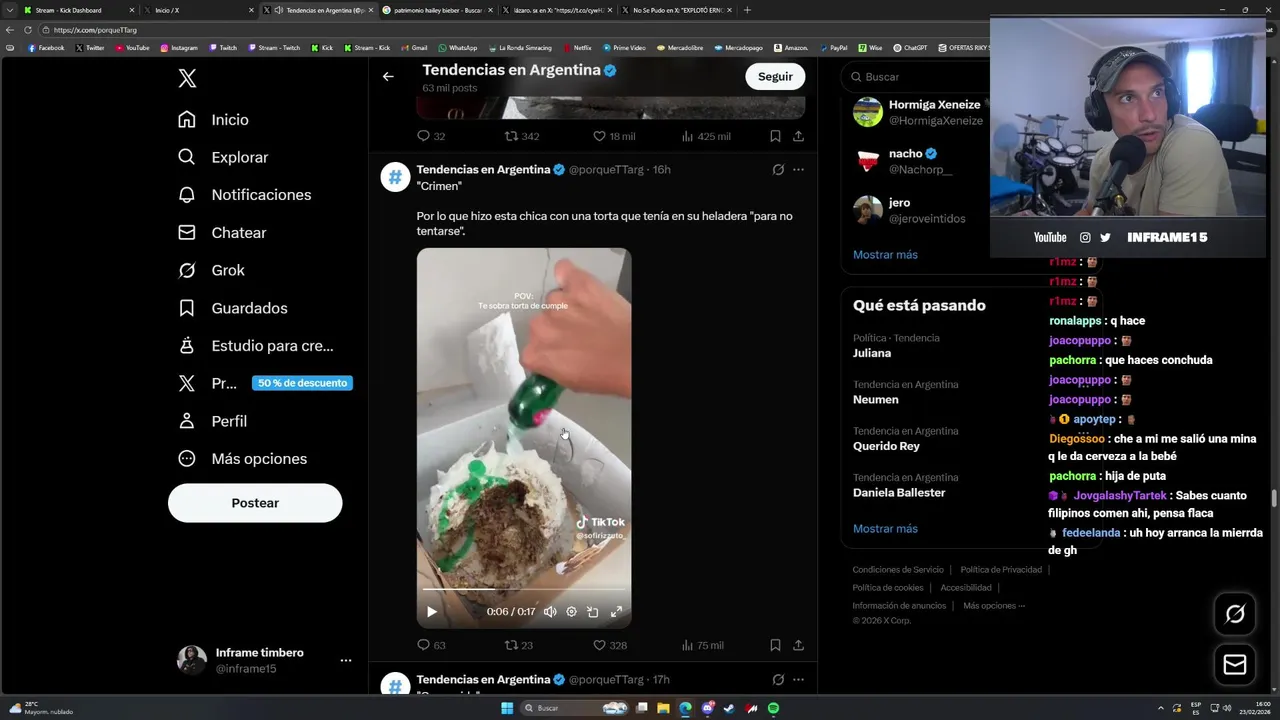Open Perfil in sidebar
The height and width of the screenshot is (720, 1280).
point(212,421)
